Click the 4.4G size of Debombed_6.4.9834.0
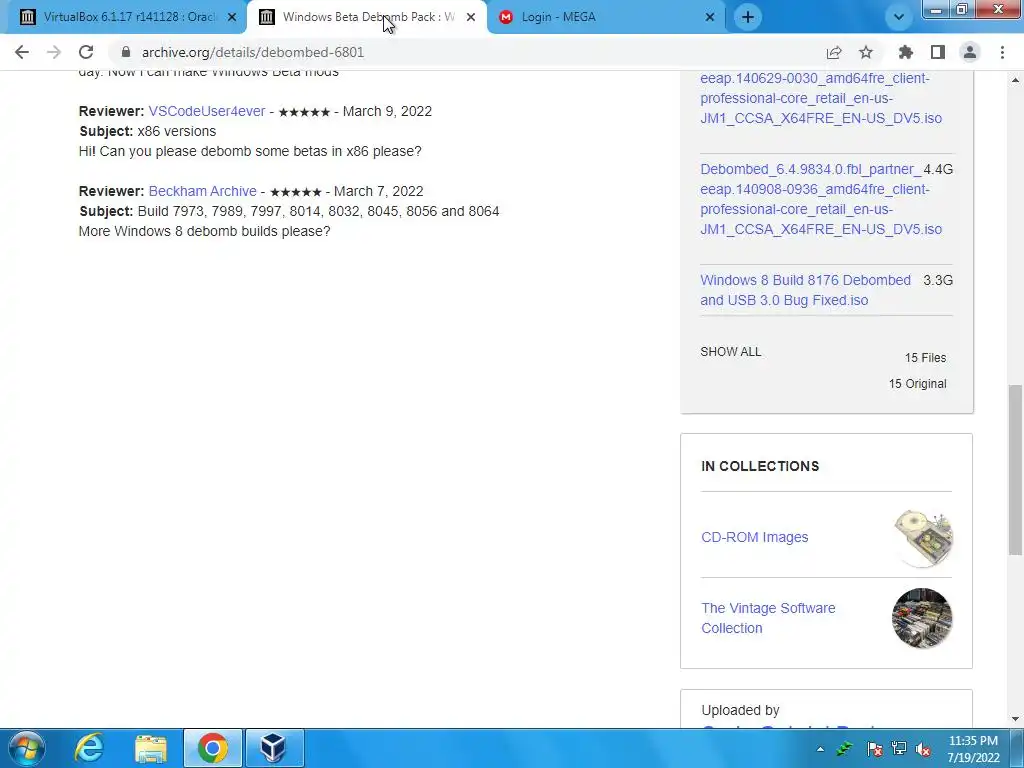Viewport: 1024px width, 768px height. coord(938,169)
